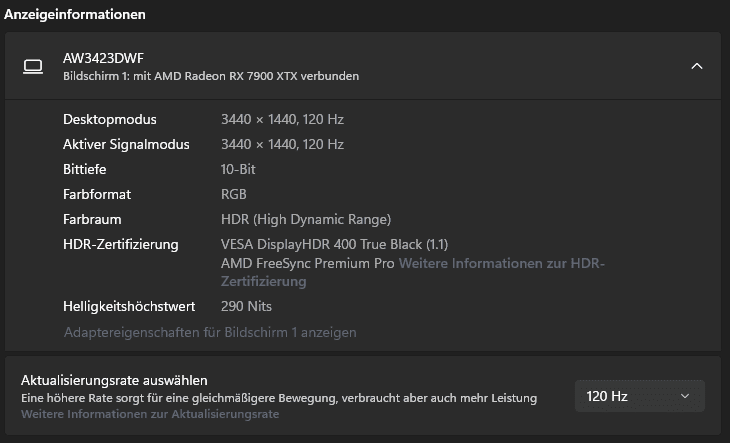Open the 120 Hz refresh rate dropdown
Image resolution: width=730 pixels, height=443 pixels.
tap(639, 396)
